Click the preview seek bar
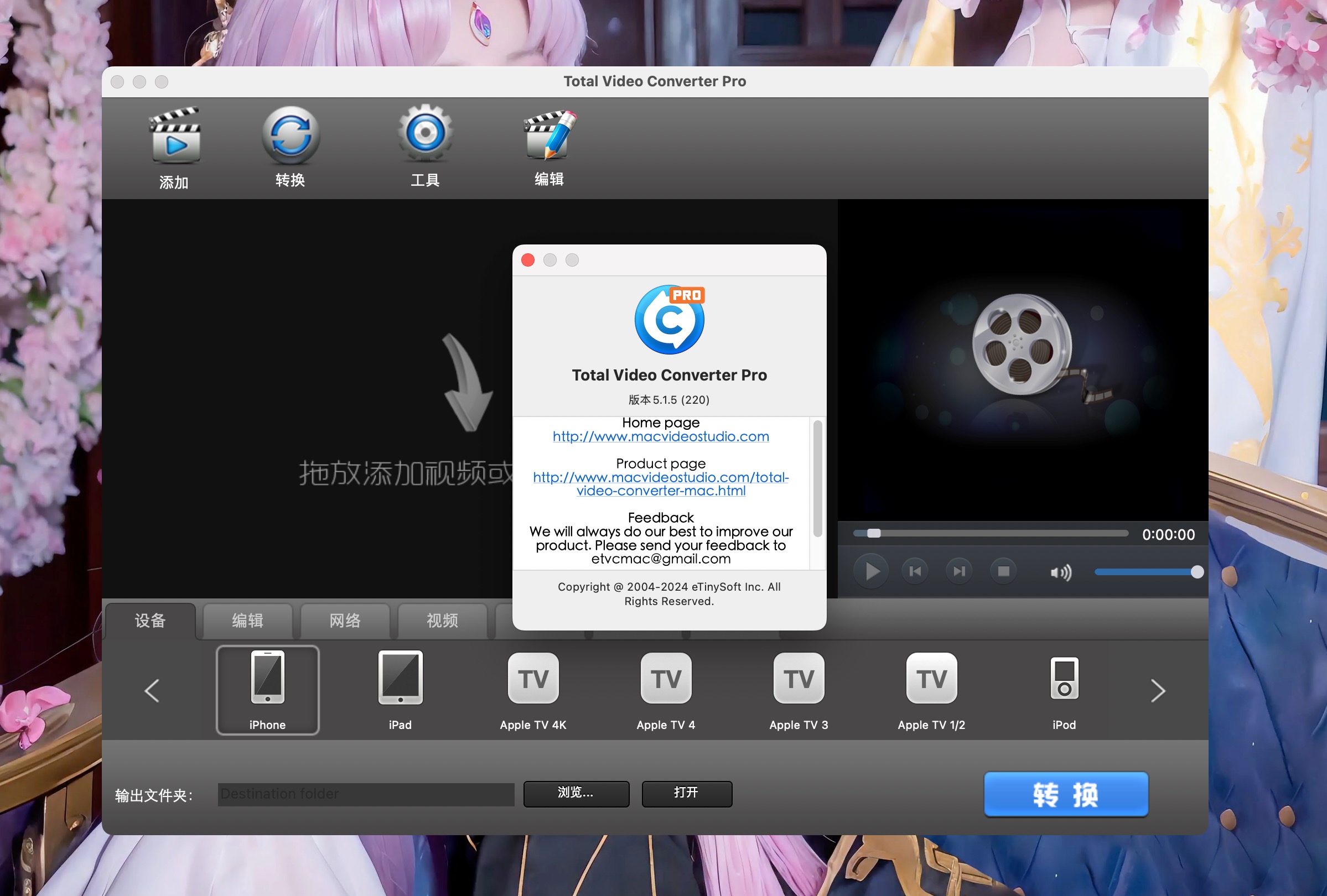Image resolution: width=1327 pixels, height=896 pixels. (x=991, y=534)
